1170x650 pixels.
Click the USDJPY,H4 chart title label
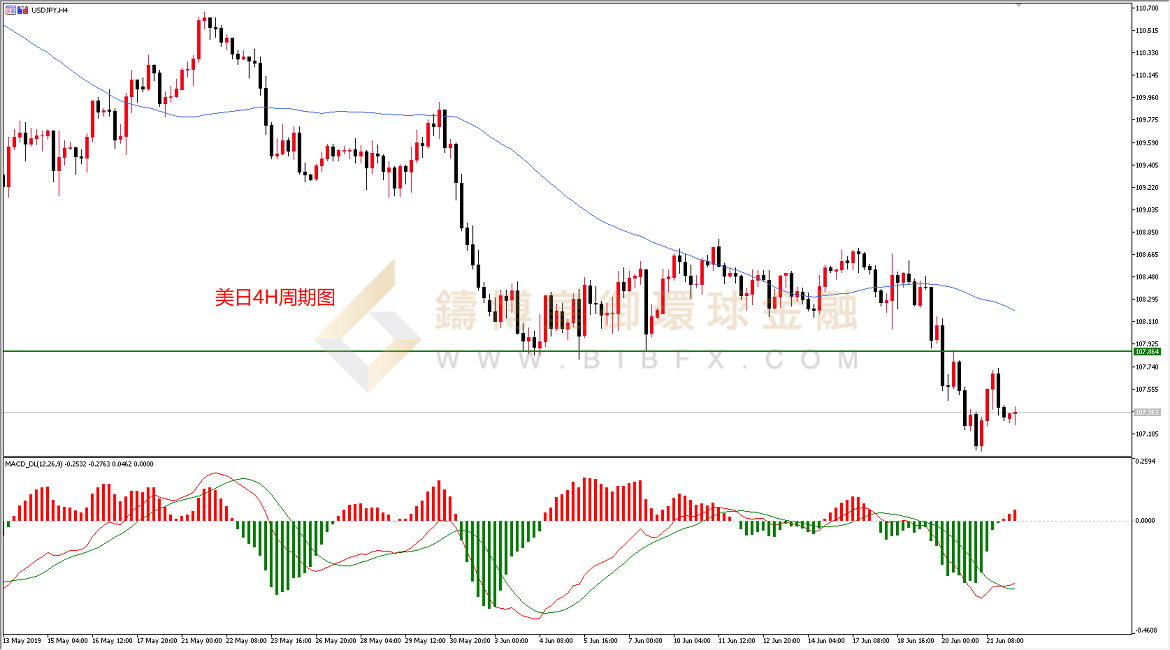pyautogui.click(x=49, y=9)
